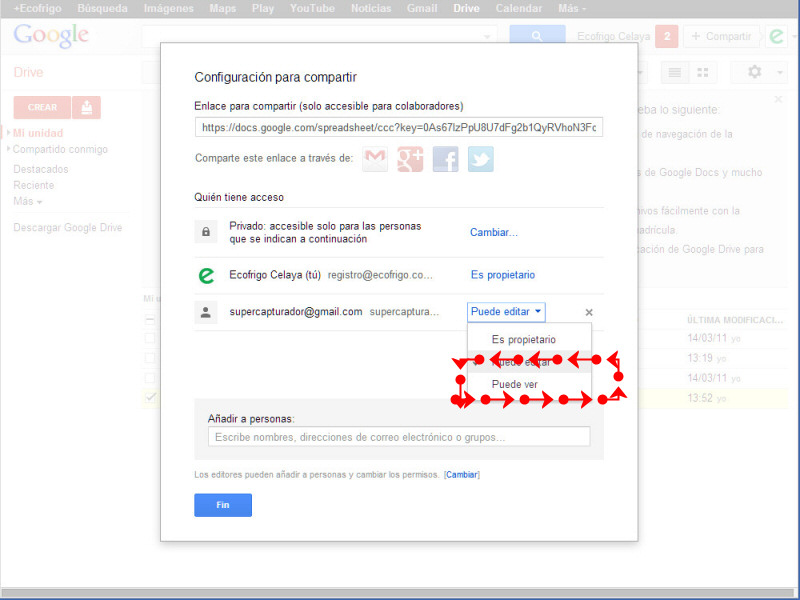Click upload icon next to CREAR
Viewport: 800px width, 600px height.
86,107
